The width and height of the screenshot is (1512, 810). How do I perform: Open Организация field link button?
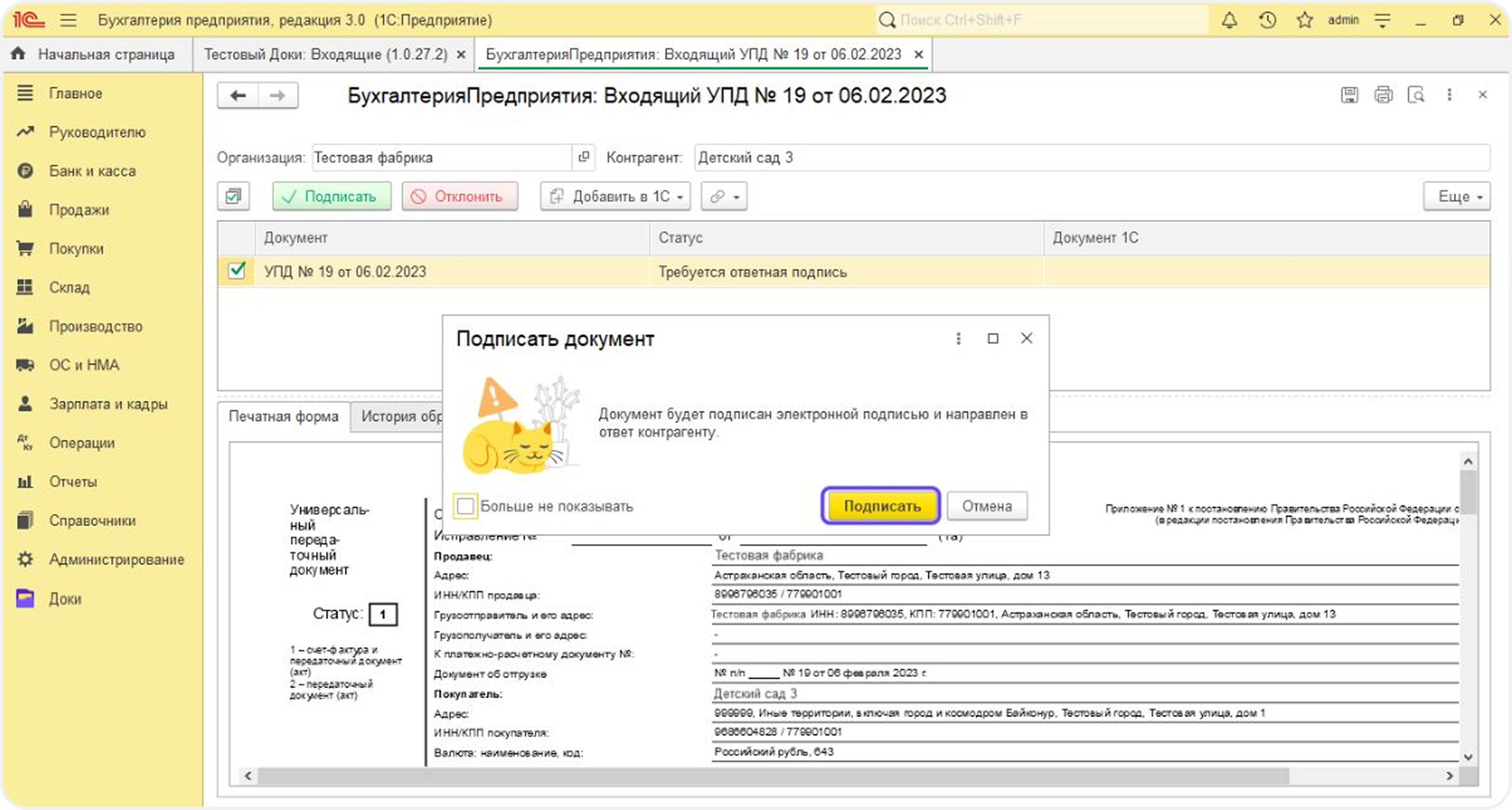click(583, 157)
